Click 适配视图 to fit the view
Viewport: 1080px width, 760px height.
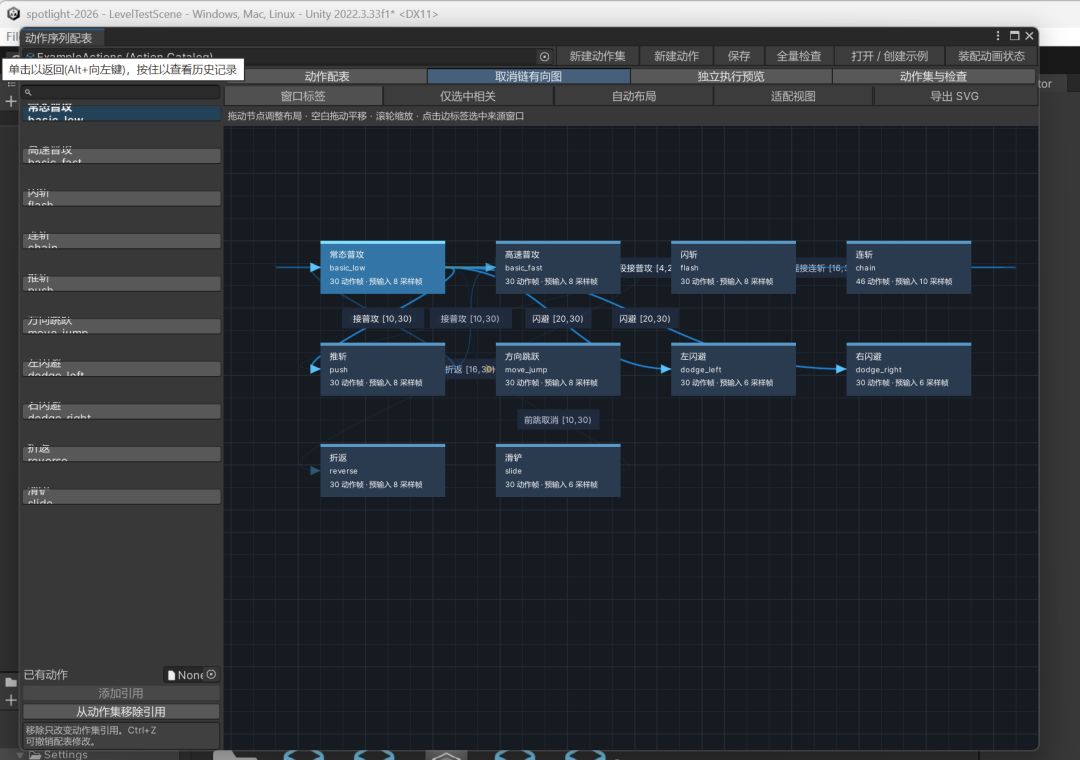point(793,96)
